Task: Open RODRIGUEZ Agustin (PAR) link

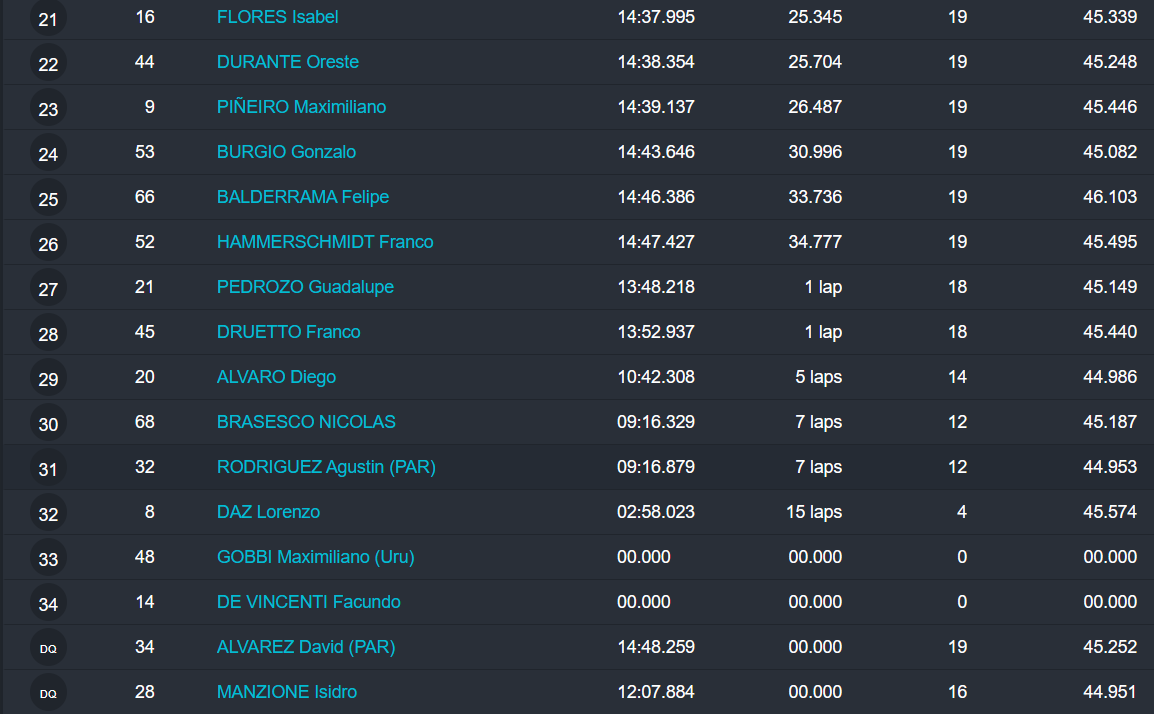Action: point(326,467)
